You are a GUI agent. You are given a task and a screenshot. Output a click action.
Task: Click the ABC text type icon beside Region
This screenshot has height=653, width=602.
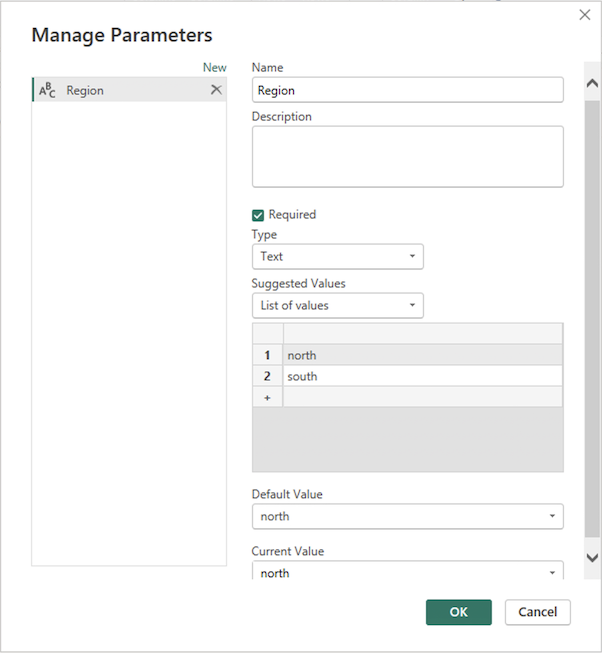(x=47, y=90)
